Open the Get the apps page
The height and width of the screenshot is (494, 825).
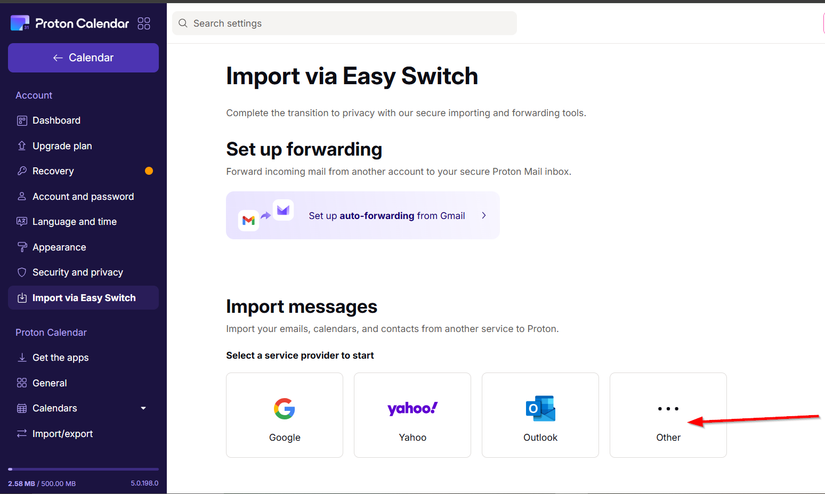tap(83, 358)
